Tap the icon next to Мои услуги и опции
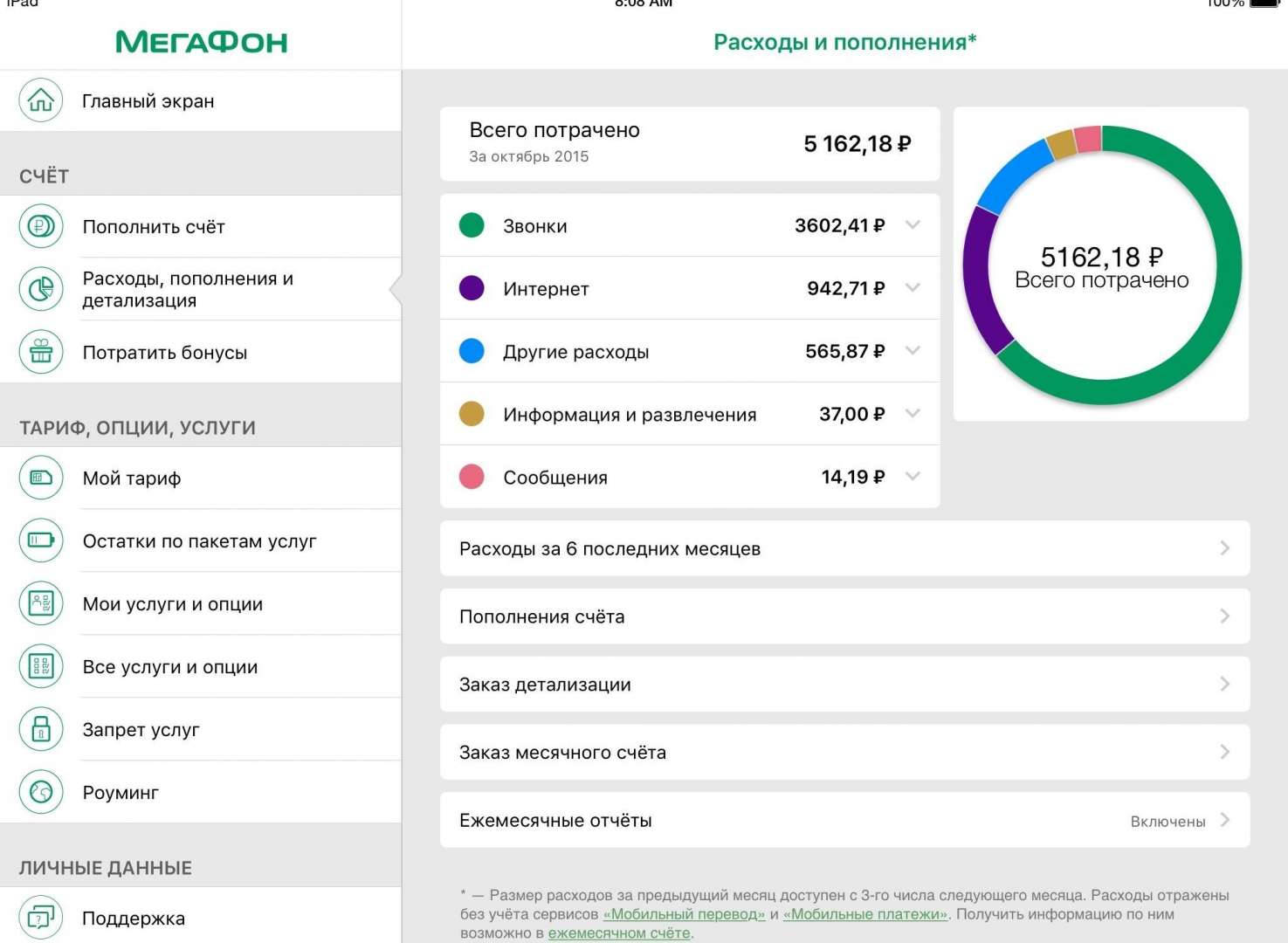The image size is (1288, 943). click(x=41, y=603)
